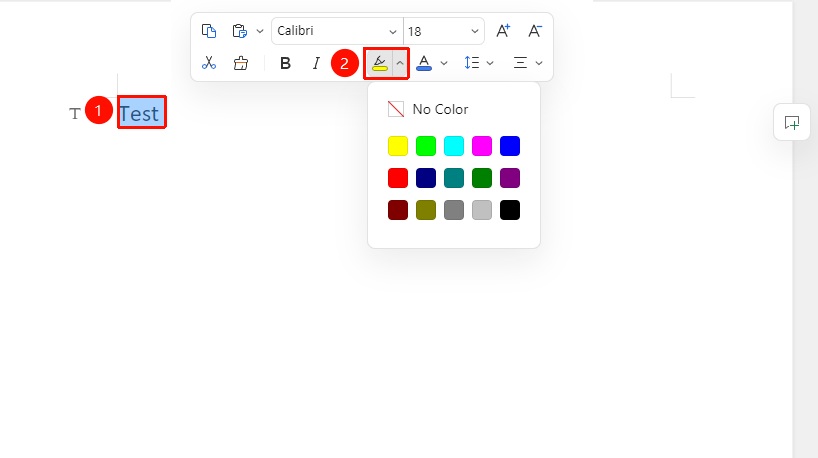Viewport: 818px width, 458px height.
Task: Toggle Italic formatting
Action: coord(316,63)
